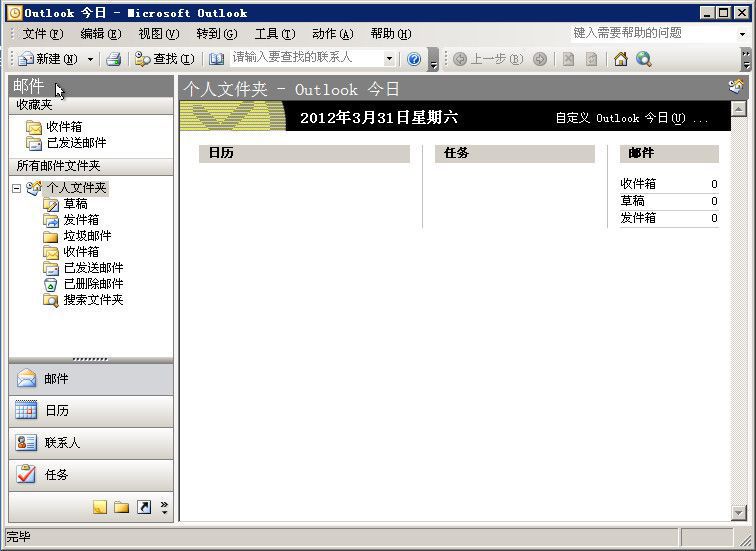The image size is (756, 551).
Task: Open the 转到(G) menu
Action: tap(216, 34)
